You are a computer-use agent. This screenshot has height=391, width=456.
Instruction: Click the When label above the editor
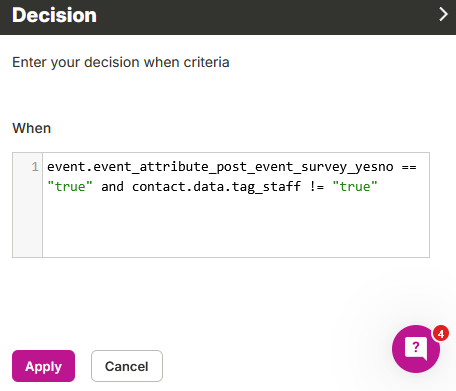(x=32, y=128)
